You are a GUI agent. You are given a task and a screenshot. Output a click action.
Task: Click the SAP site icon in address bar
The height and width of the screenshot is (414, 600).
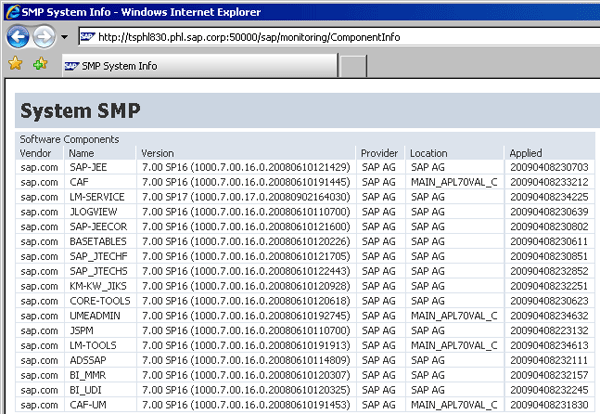click(87, 37)
